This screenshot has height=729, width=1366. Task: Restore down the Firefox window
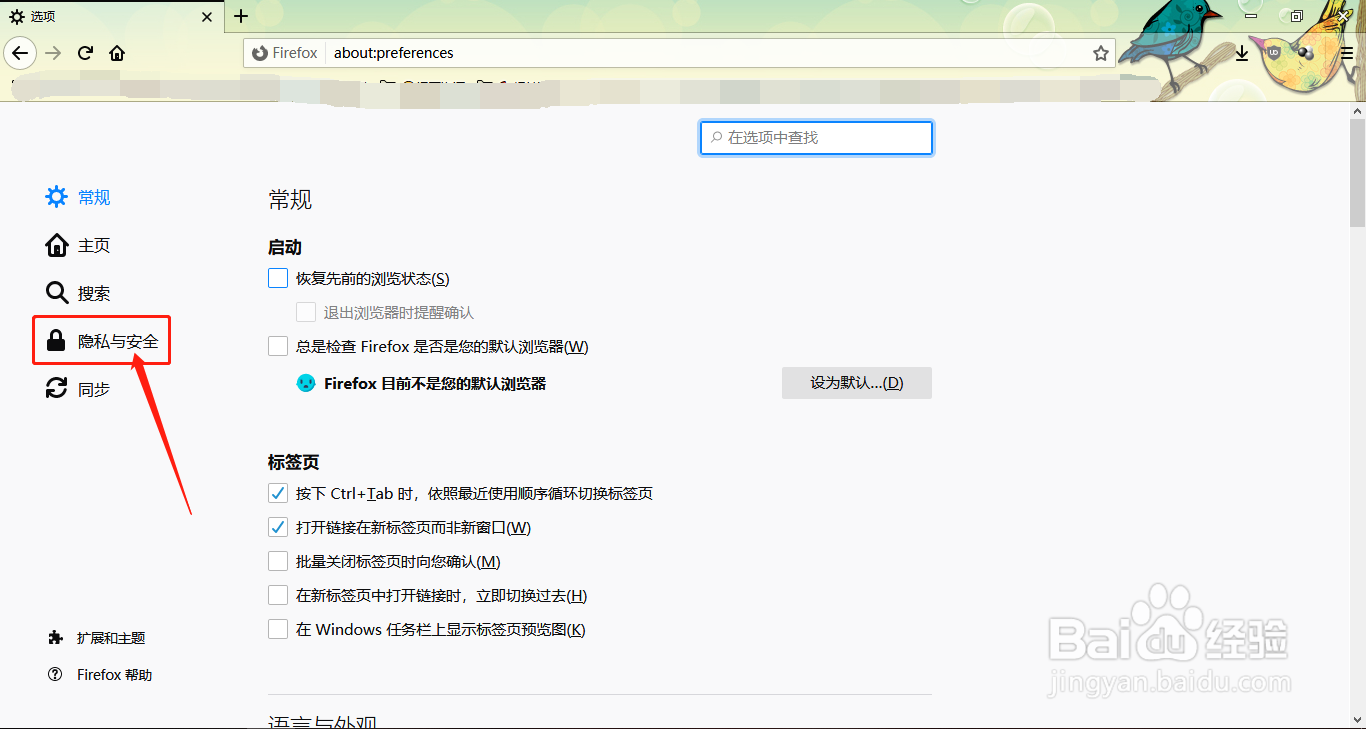click(x=1297, y=15)
